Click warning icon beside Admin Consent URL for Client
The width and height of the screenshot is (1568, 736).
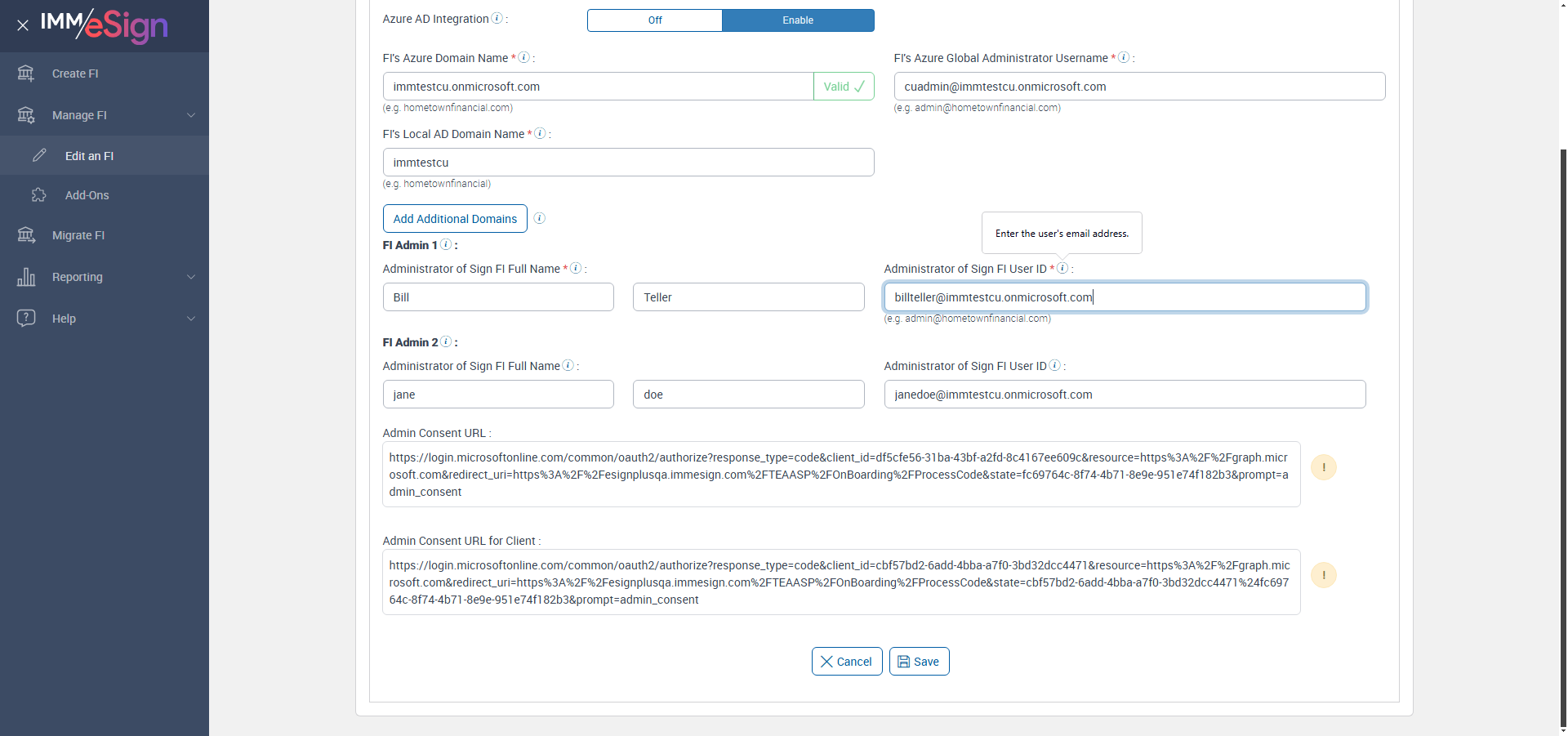pos(1323,575)
